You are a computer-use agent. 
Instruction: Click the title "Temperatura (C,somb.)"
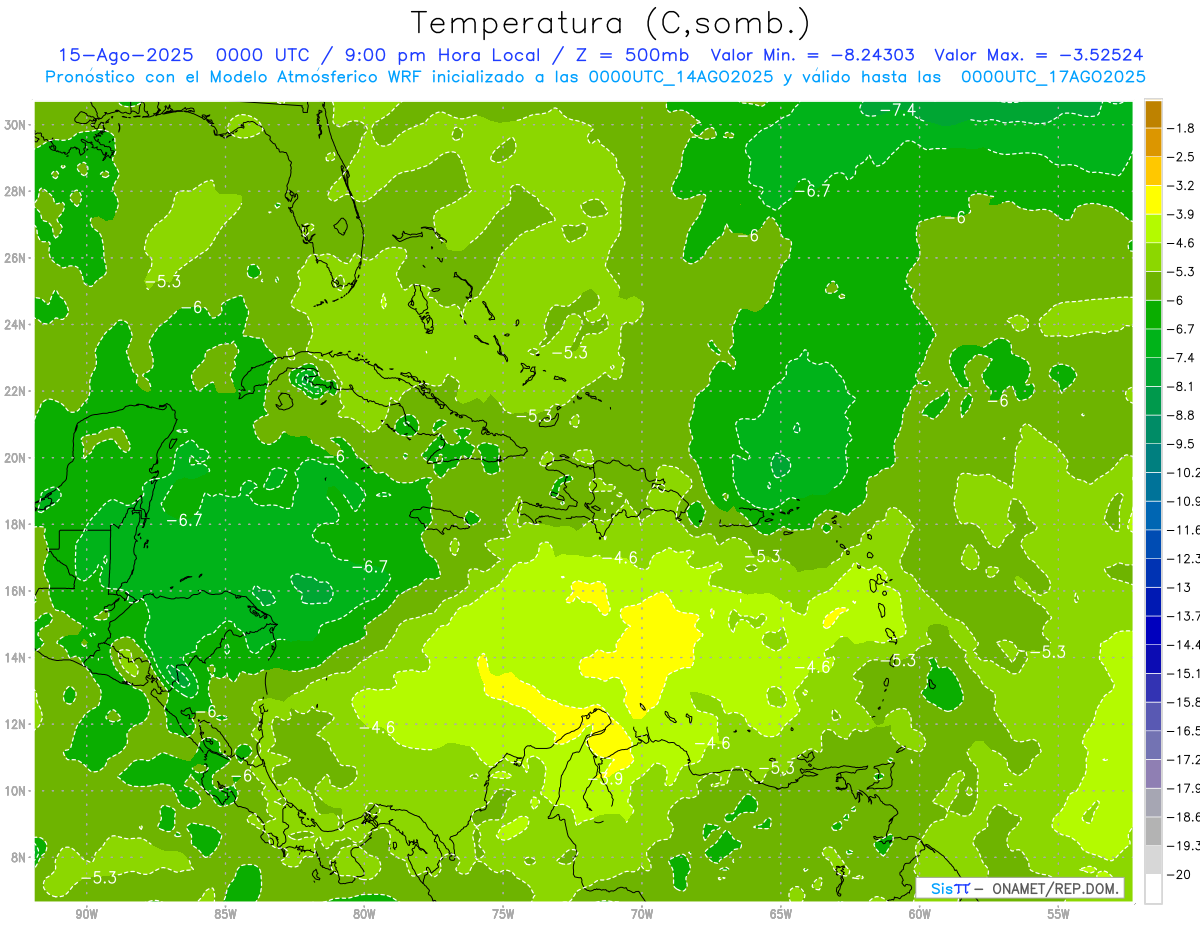tap(611, 24)
